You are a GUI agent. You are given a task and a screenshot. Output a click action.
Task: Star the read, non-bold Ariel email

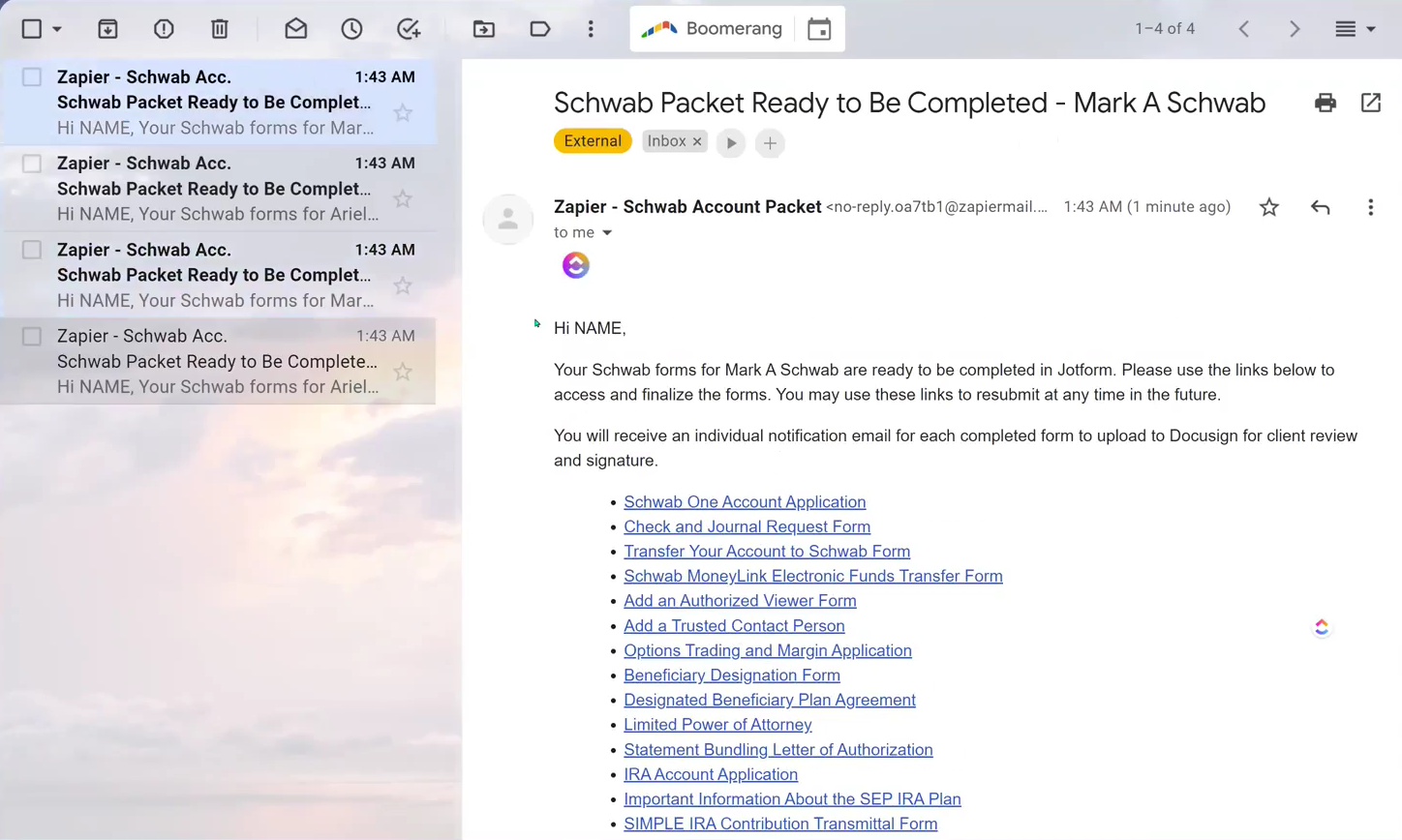pyautogui.click(x=403, y=373)
